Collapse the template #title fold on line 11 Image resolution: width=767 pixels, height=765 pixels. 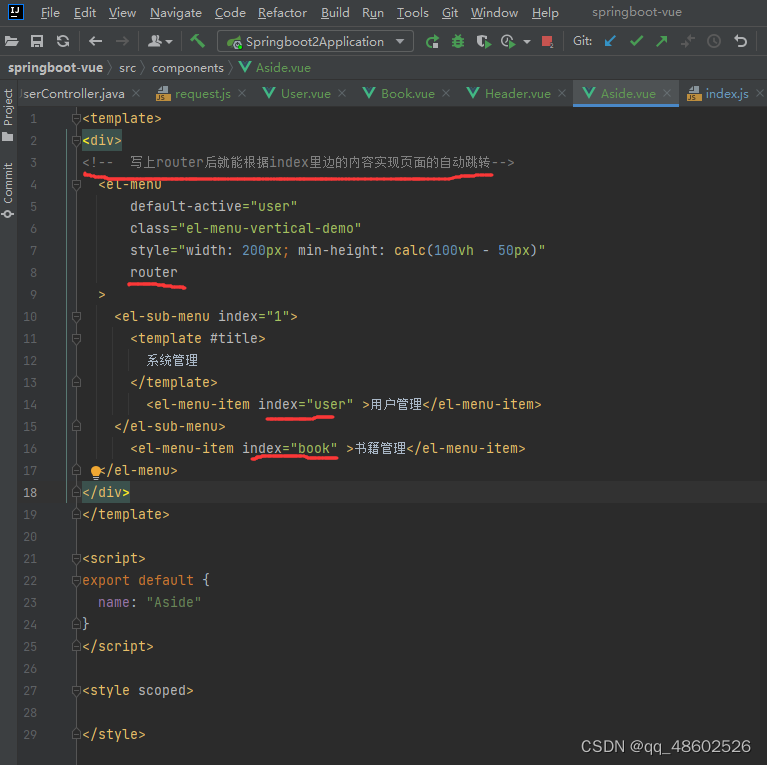(x=76, y=338)
